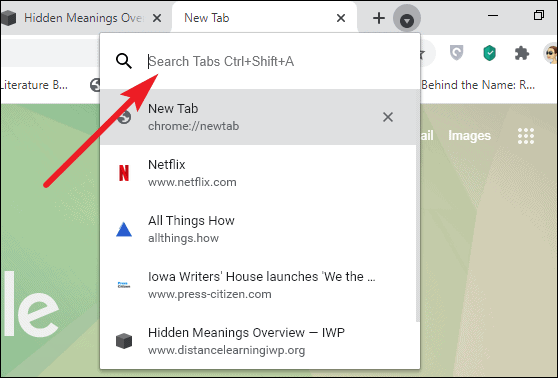
Task: Open the grey shield extension icon
Action: coord(457,53)
